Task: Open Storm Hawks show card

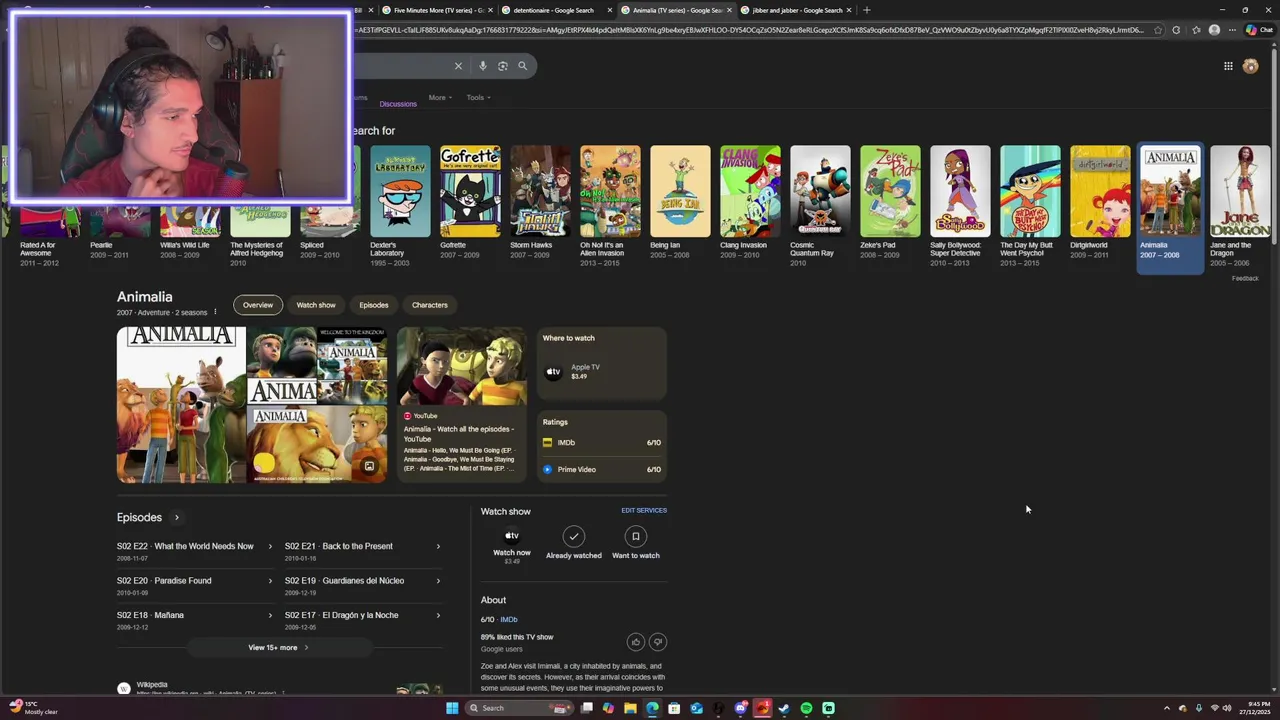Action: point(540,203)
